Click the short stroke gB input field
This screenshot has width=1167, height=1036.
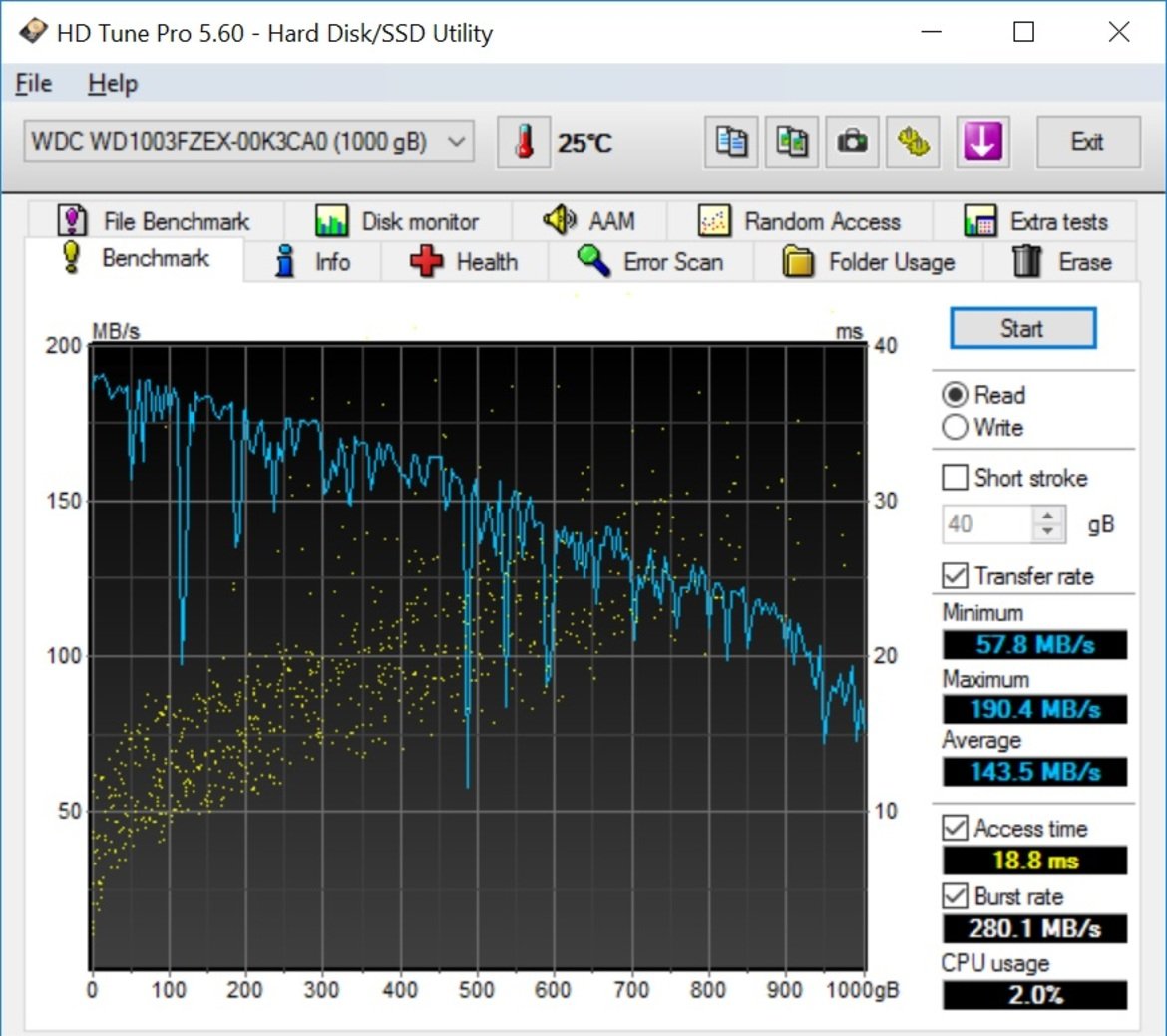click(986, 523)
